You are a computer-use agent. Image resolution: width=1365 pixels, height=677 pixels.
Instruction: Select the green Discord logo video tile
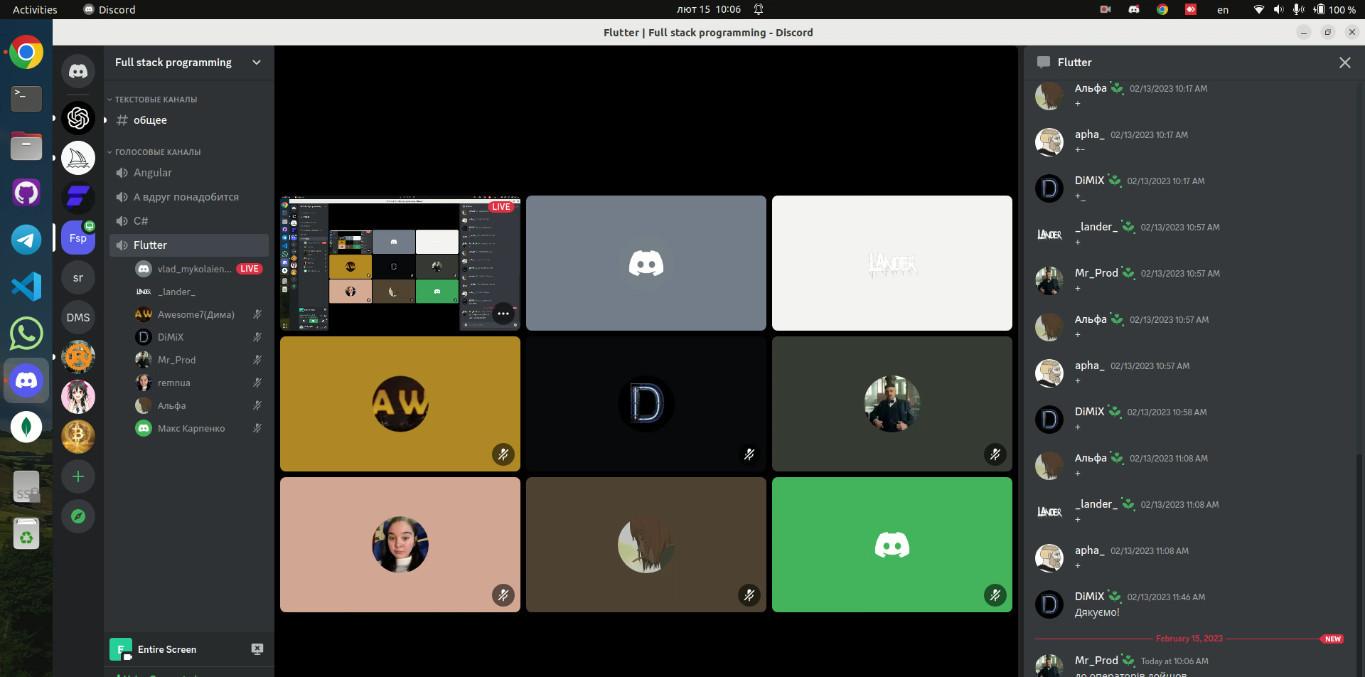892,545
